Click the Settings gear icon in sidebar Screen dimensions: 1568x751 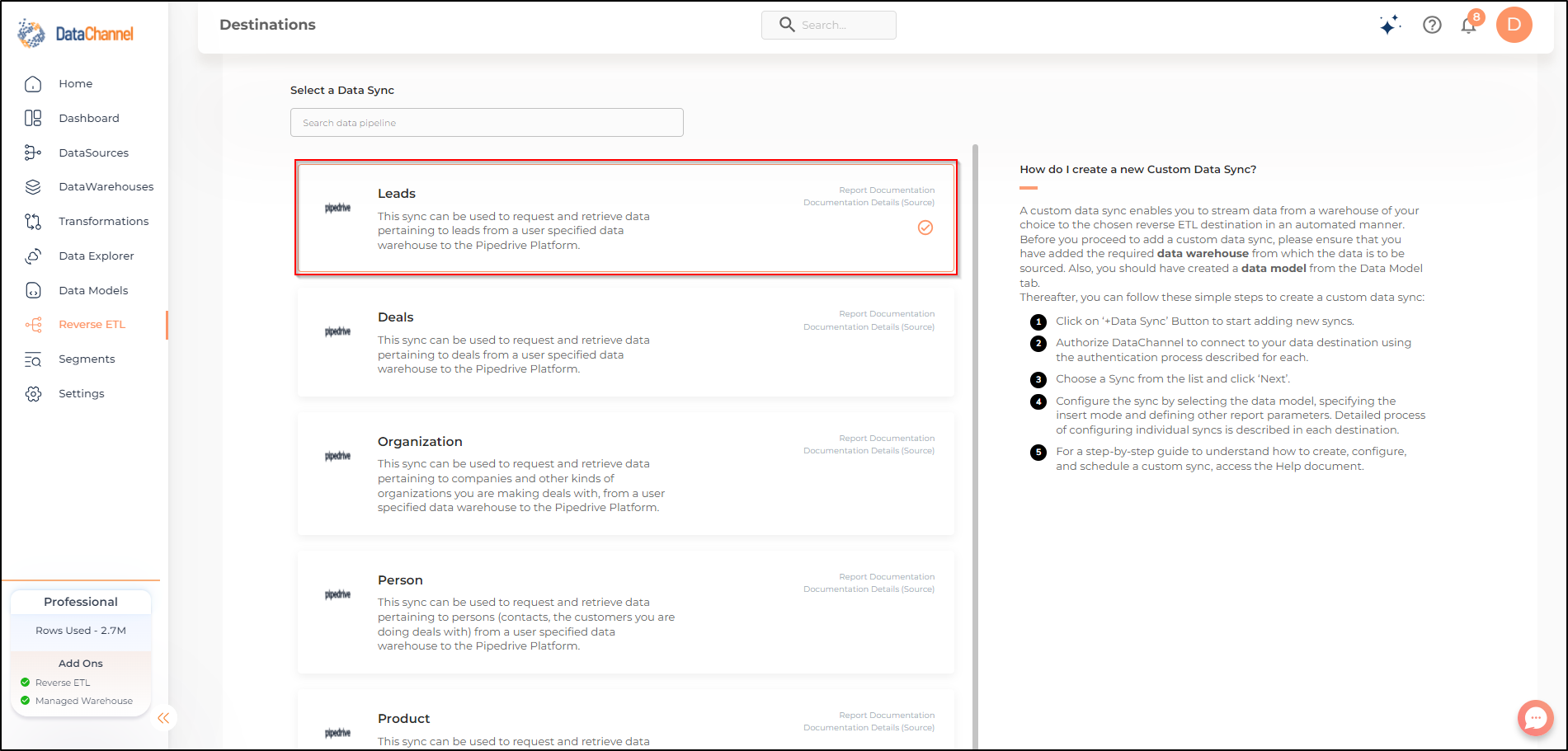coord(33,394)
